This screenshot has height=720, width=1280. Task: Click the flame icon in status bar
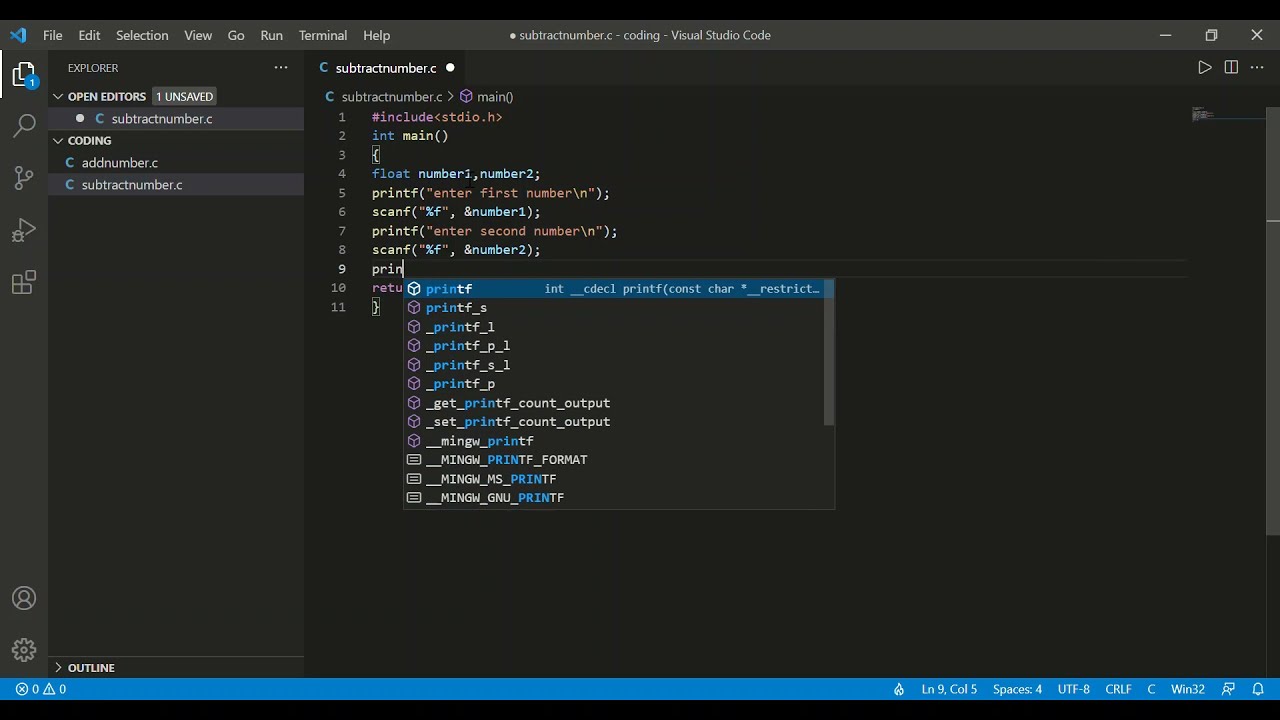899,689
